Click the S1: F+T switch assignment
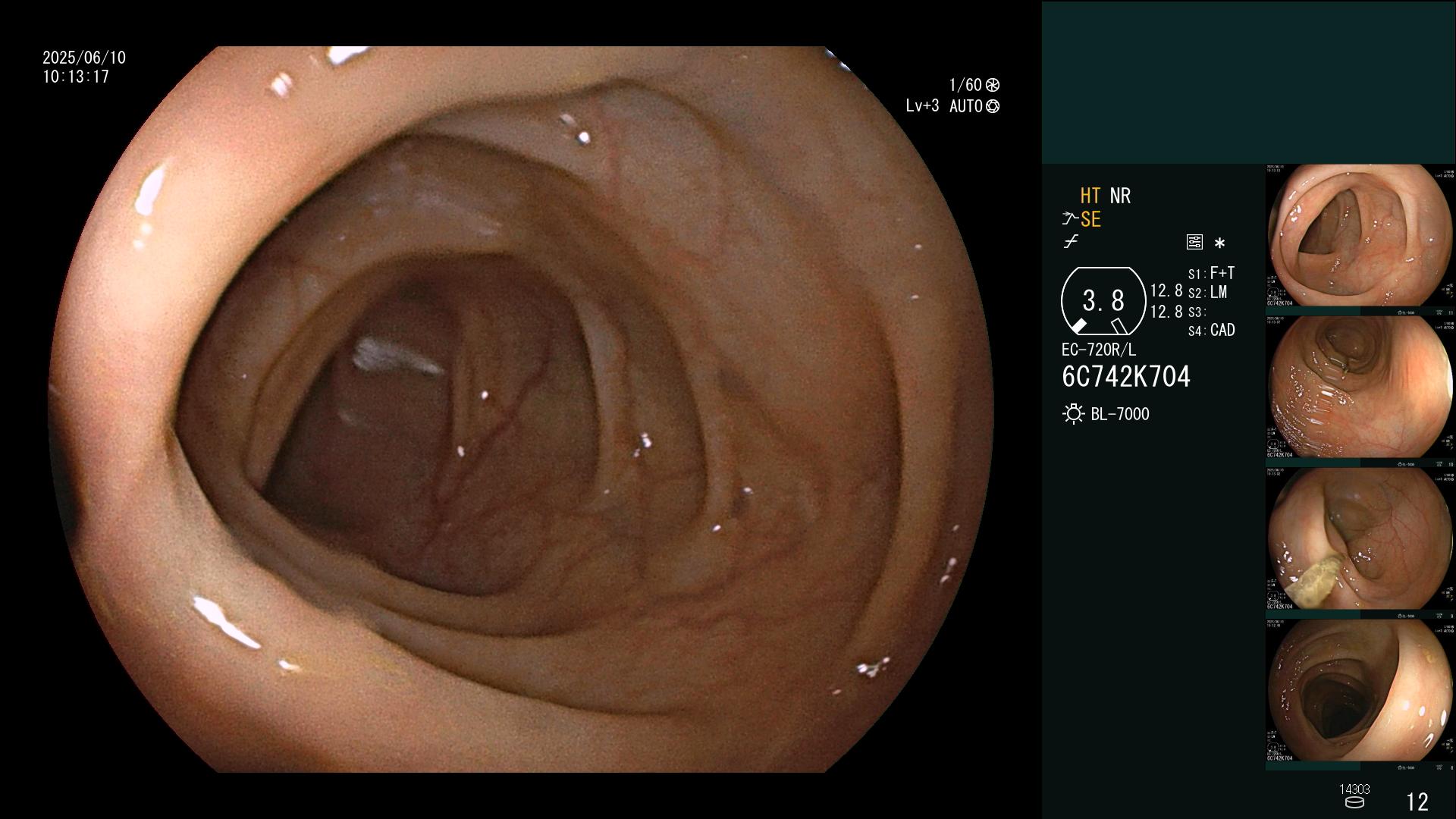The height and width of the screenshot is (819, 1456). tap(1211, 273)
